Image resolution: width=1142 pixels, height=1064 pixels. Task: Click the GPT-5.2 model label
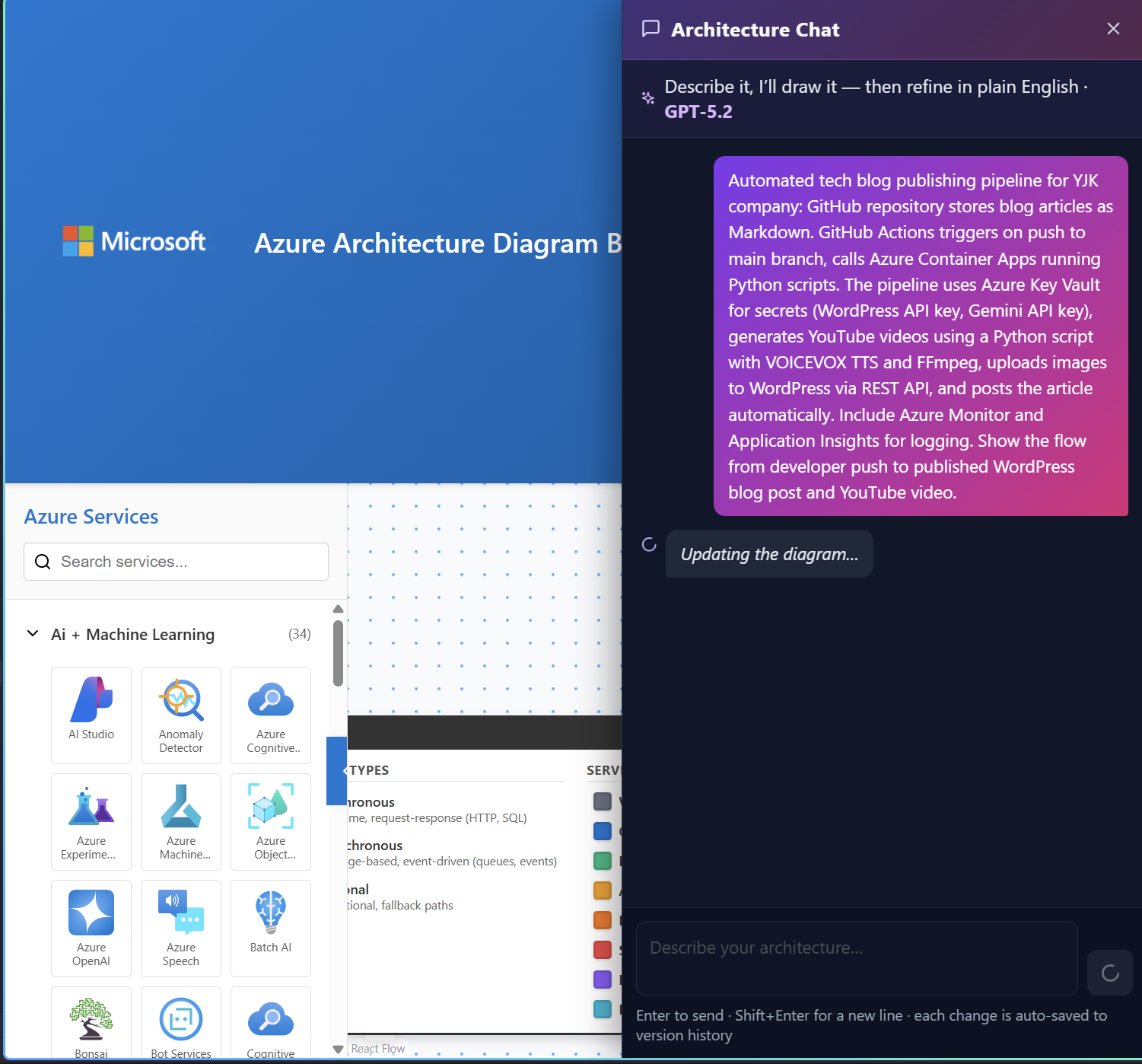(698, 112)
